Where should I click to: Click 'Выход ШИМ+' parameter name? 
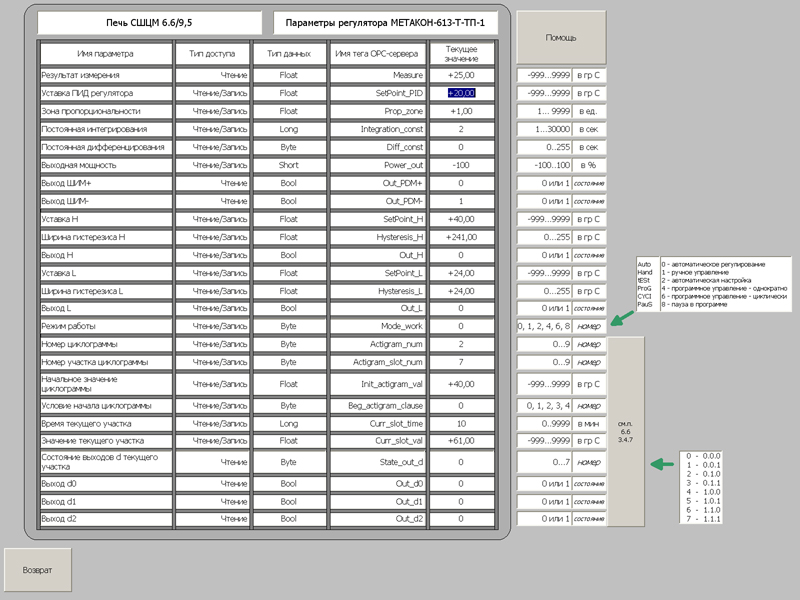106,183
